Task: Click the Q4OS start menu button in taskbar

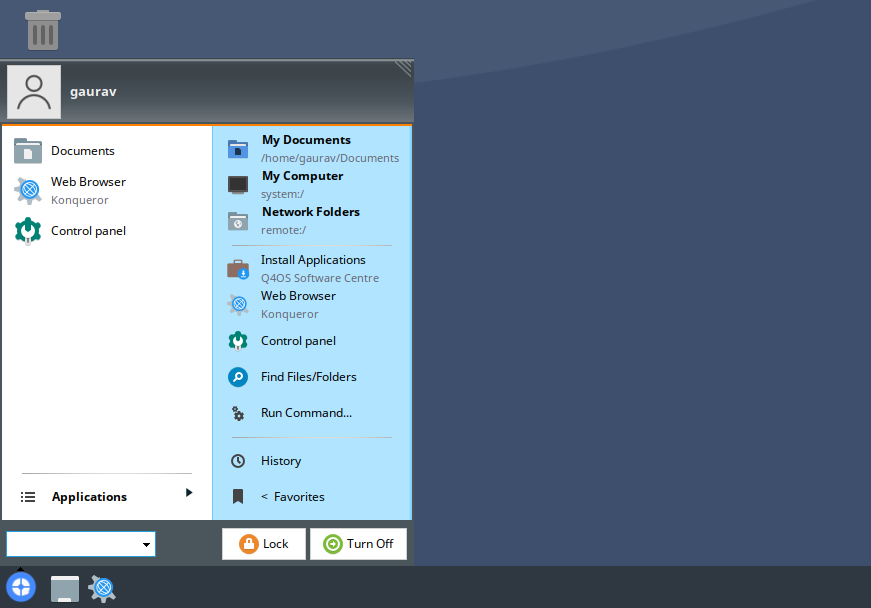Action: coord(21,587)
